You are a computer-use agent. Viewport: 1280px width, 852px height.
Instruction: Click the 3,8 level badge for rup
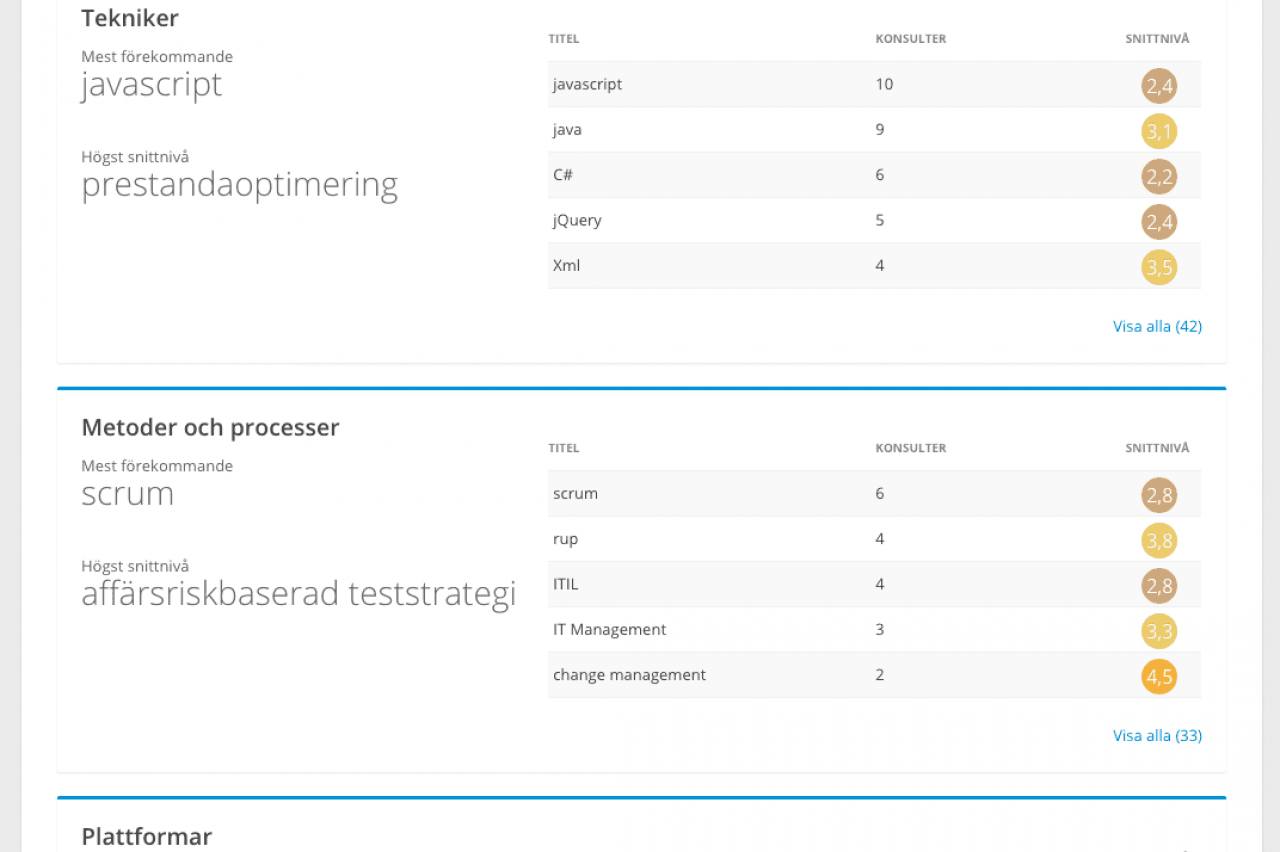point(1159,540)
